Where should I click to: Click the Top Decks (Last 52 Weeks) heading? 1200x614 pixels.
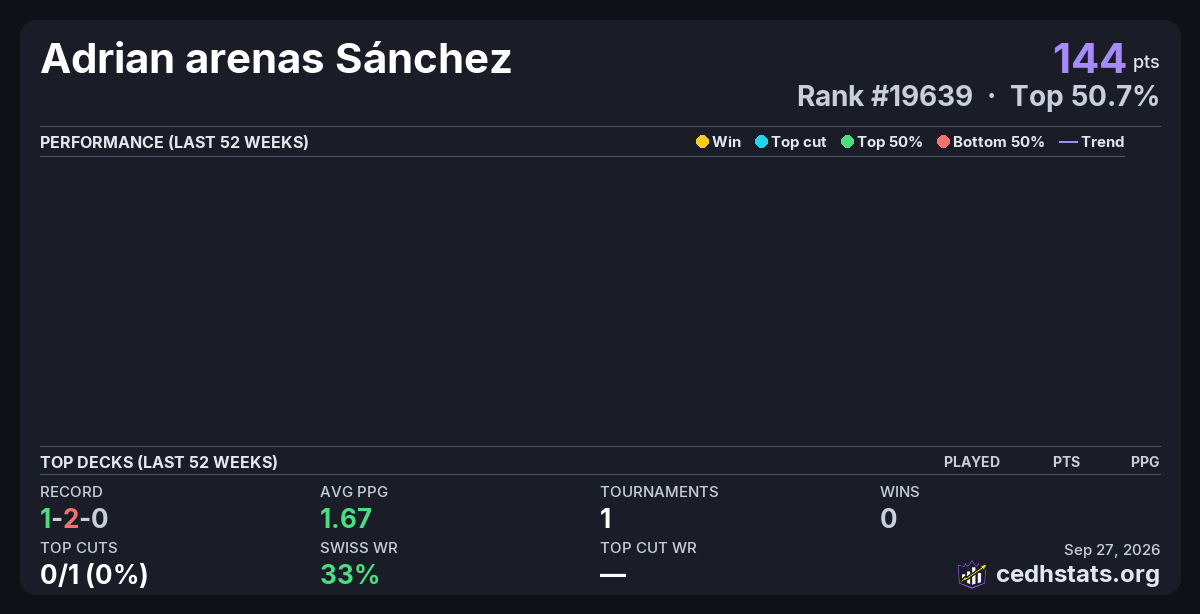(x=159, y=462)
